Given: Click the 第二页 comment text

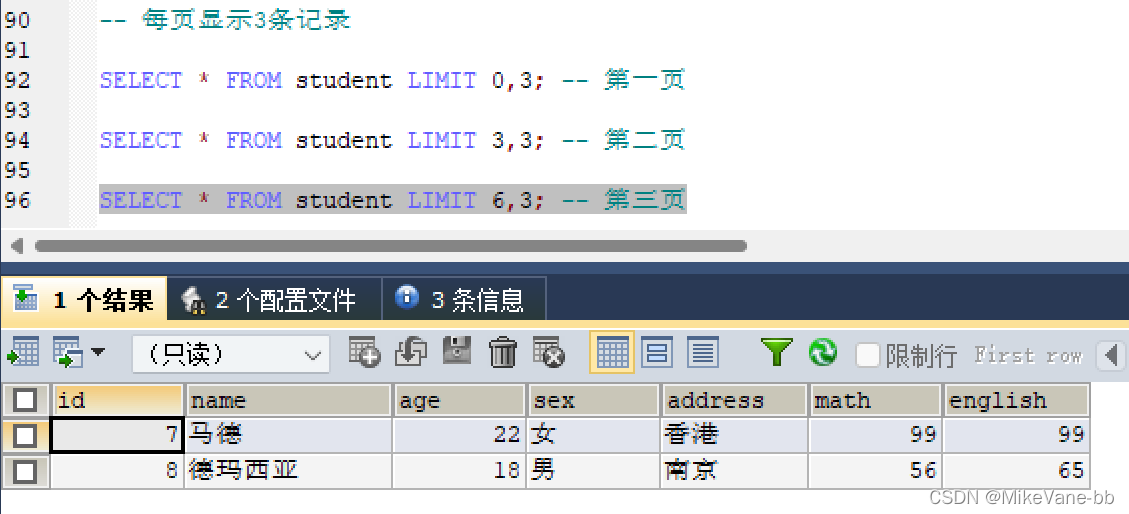Looking at the screenshot, I should 644,140.
